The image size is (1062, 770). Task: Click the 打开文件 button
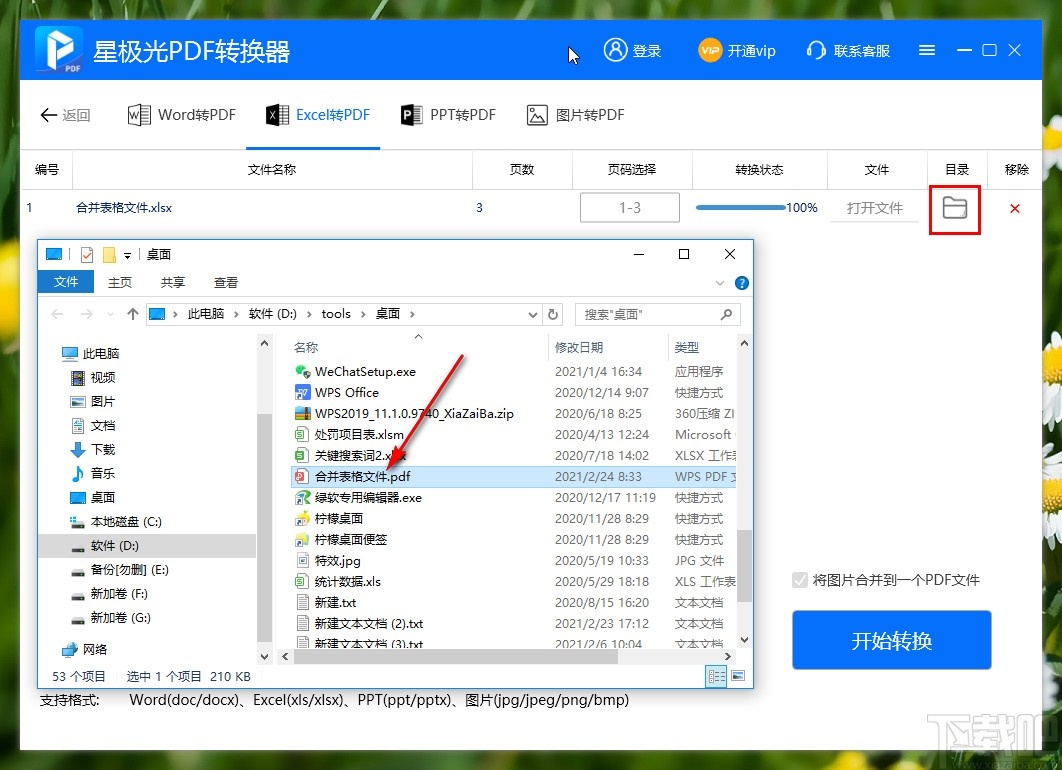click(x=875, y=208)
